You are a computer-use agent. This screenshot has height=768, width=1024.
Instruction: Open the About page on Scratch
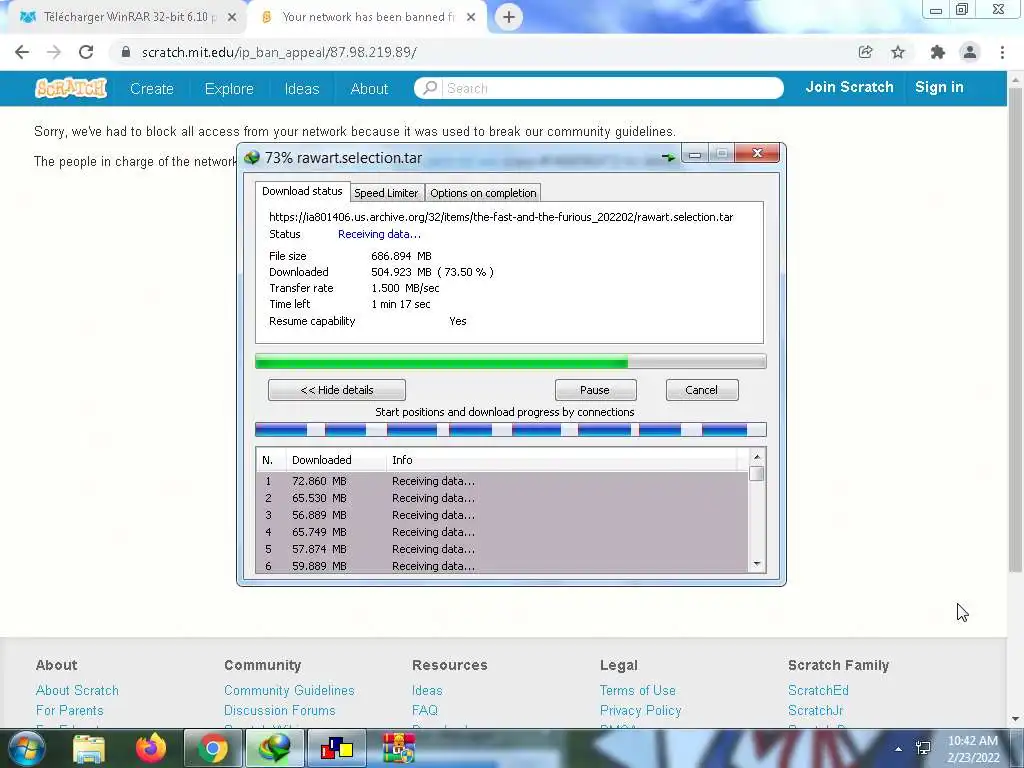pyautogui.click(x=369, y=88)
